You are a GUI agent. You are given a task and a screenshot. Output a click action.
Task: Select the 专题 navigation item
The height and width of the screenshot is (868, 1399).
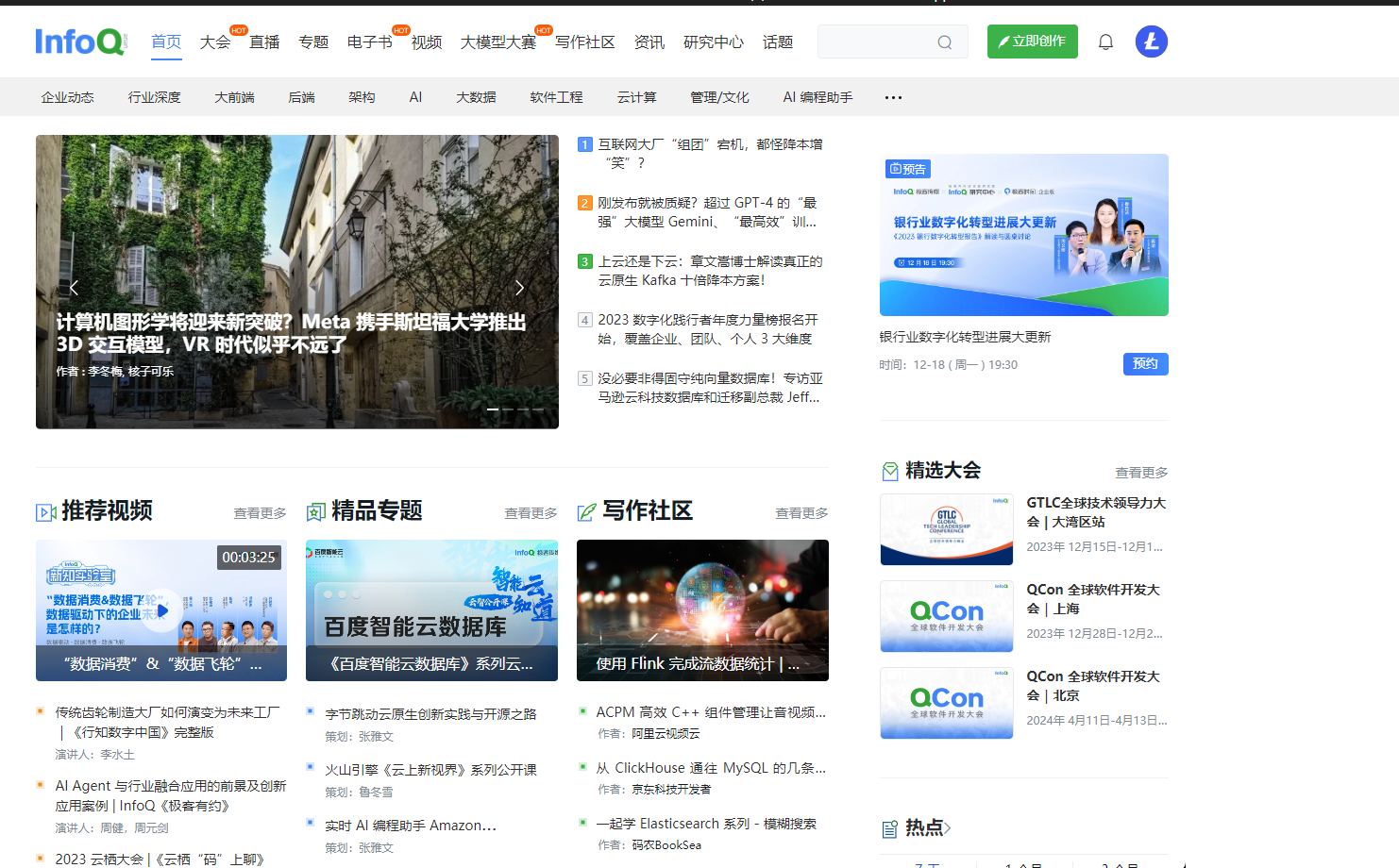pyautogui.click(x=313, y=42)
